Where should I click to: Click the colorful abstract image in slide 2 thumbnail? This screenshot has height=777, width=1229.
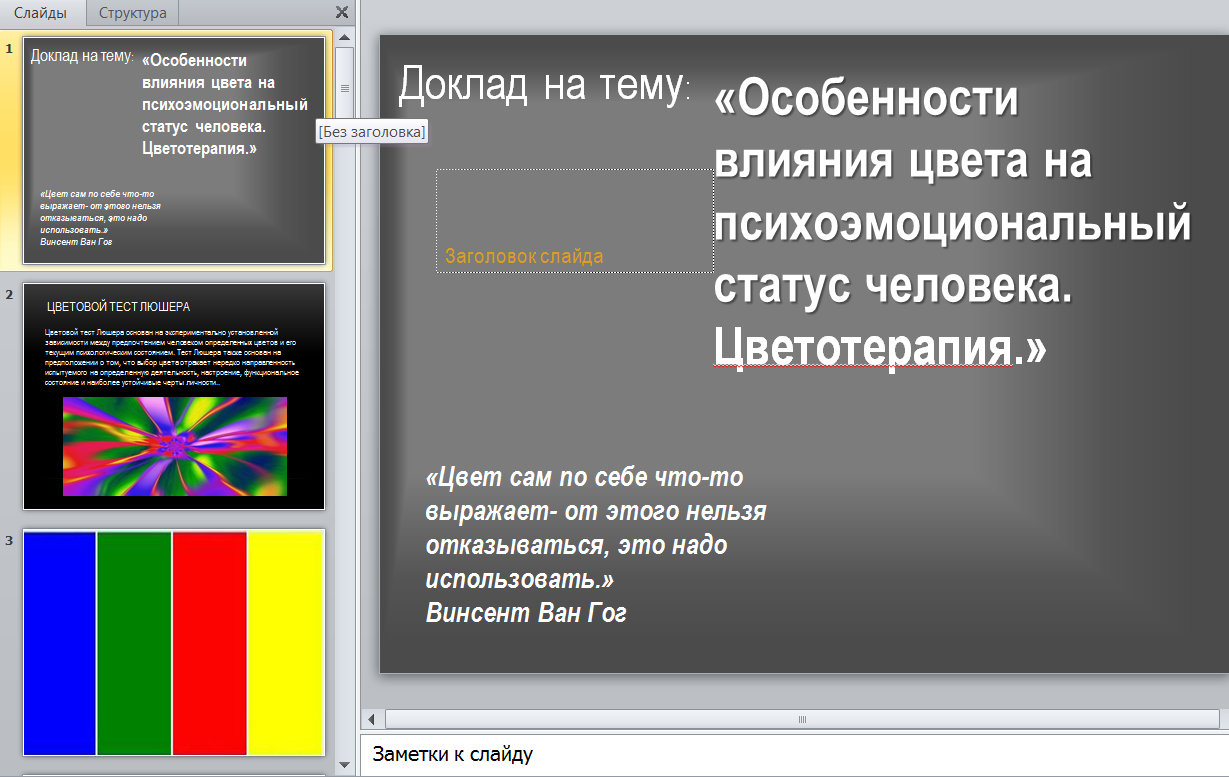pyautogui.click(x=175, y=446)
